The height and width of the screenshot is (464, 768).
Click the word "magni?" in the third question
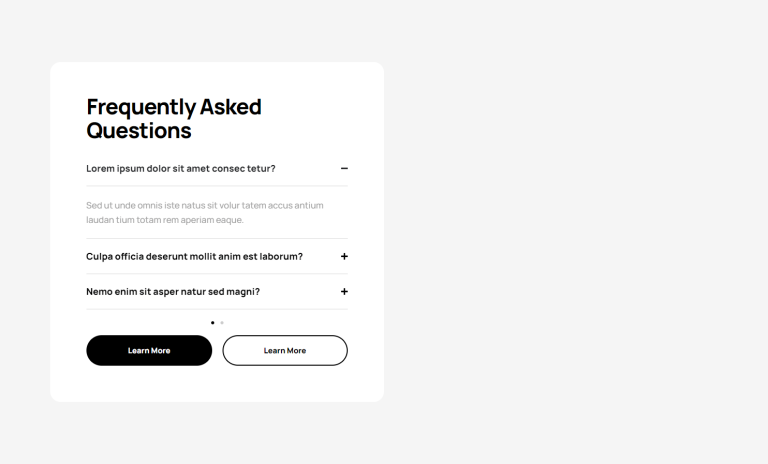pos(243,292)
